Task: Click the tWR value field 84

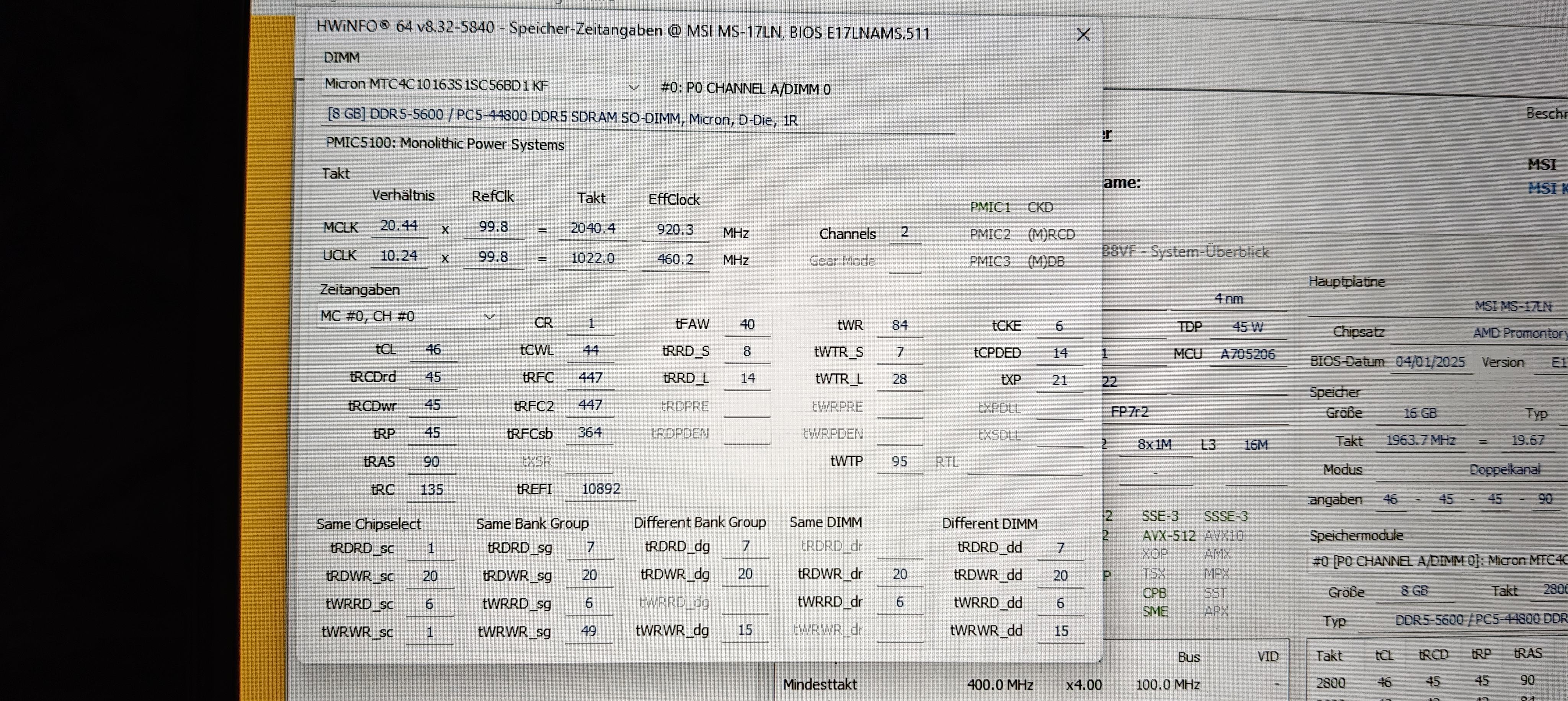Action: tap(900, 326)
